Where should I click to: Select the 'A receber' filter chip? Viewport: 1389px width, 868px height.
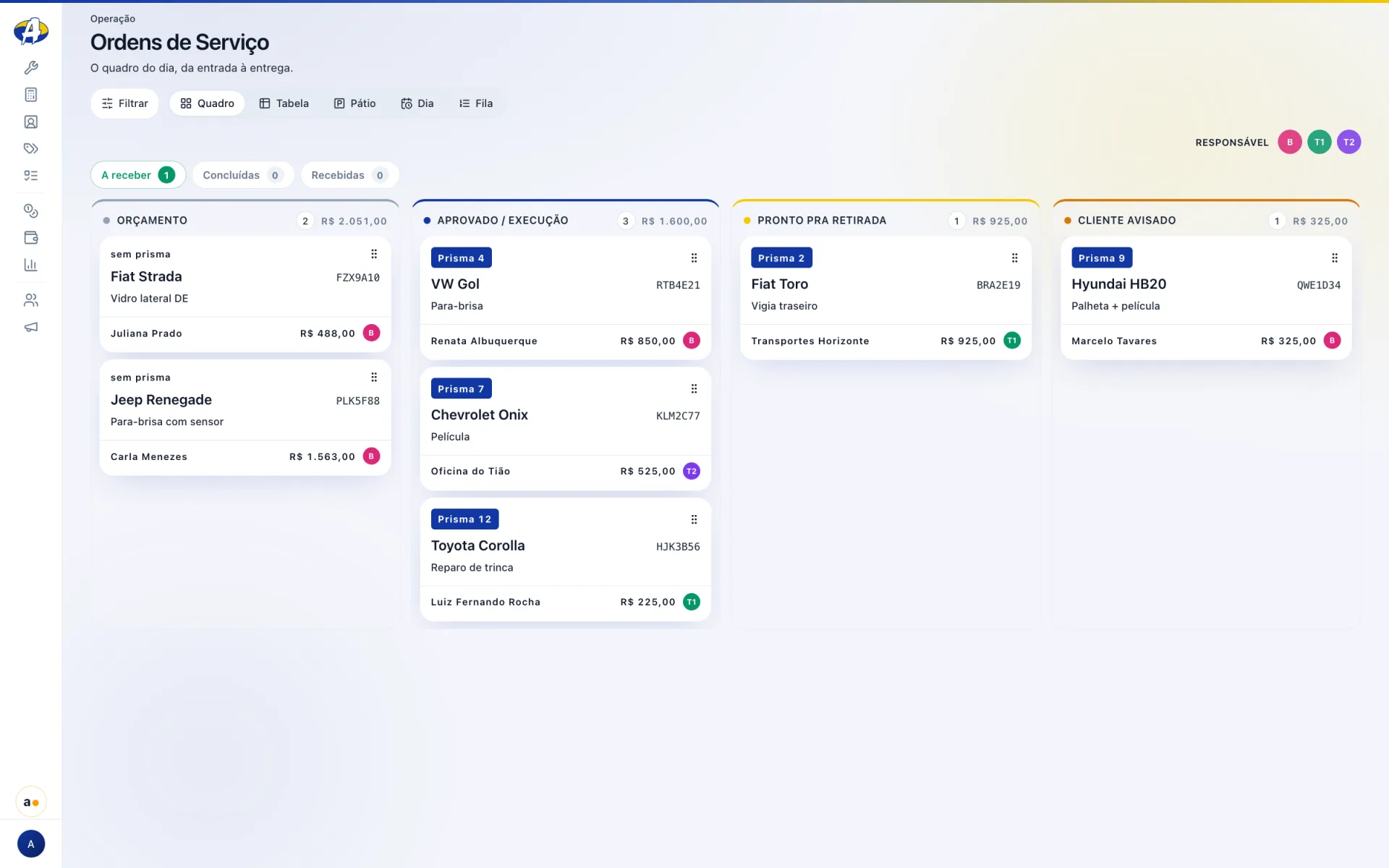(x=138, y=175)
